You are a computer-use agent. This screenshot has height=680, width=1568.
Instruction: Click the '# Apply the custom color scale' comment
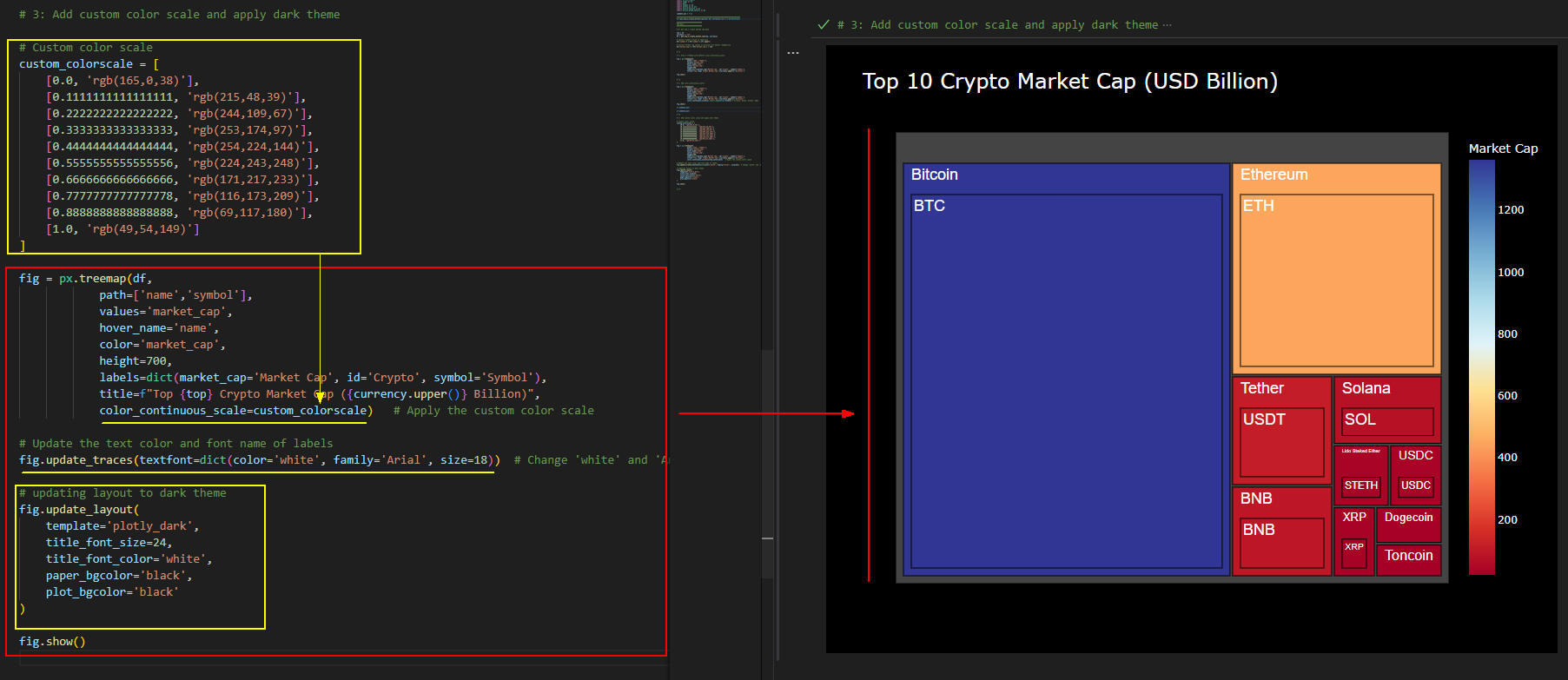tap(493, 411)
